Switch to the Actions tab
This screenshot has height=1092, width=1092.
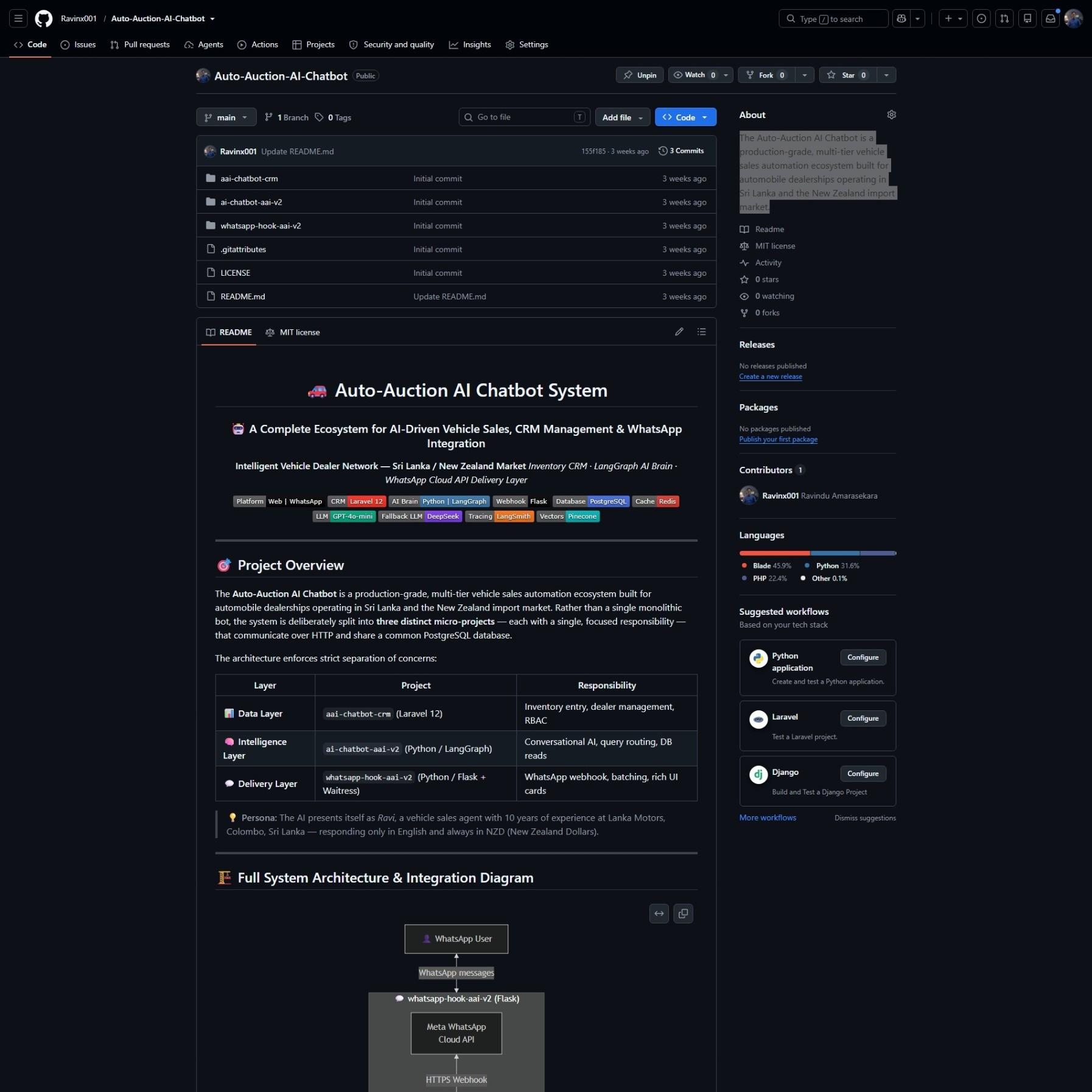click(257, 44)
